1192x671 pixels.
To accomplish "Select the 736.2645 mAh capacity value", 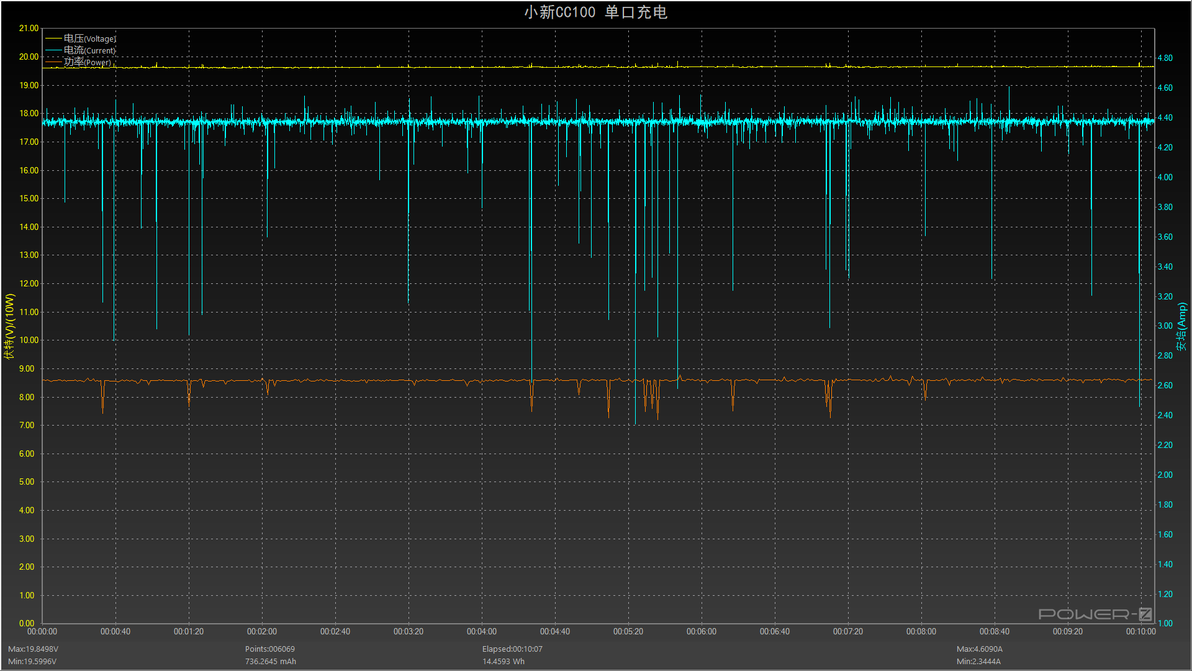I will (x=271, y=661).
